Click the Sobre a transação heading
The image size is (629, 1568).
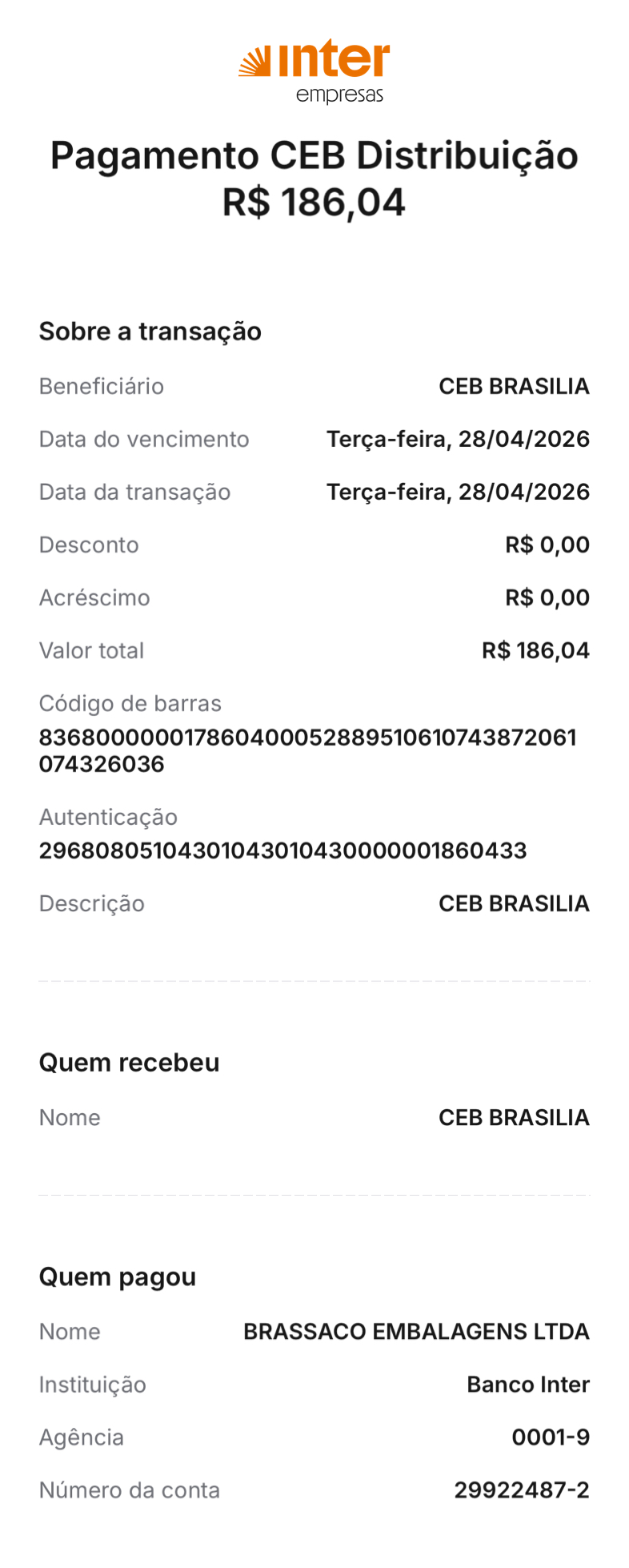[150, 332]
